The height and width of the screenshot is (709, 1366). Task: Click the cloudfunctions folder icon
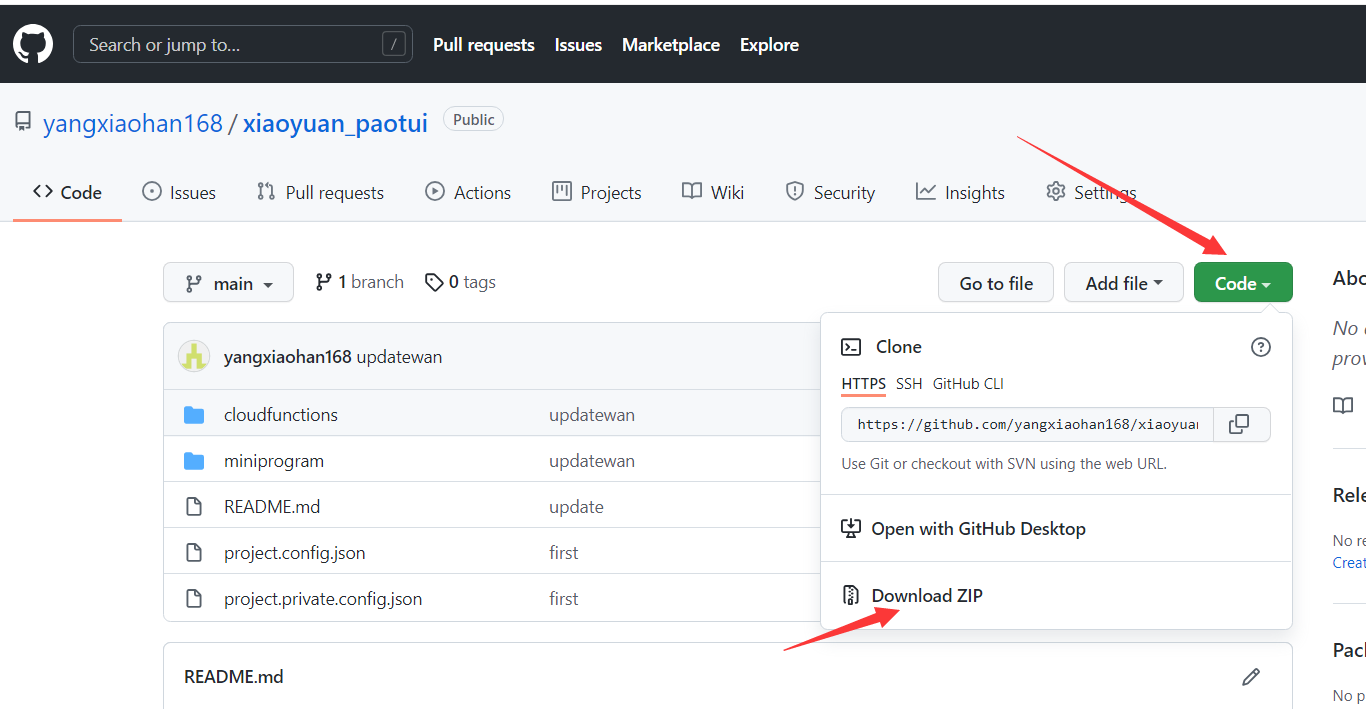[194, 414]
